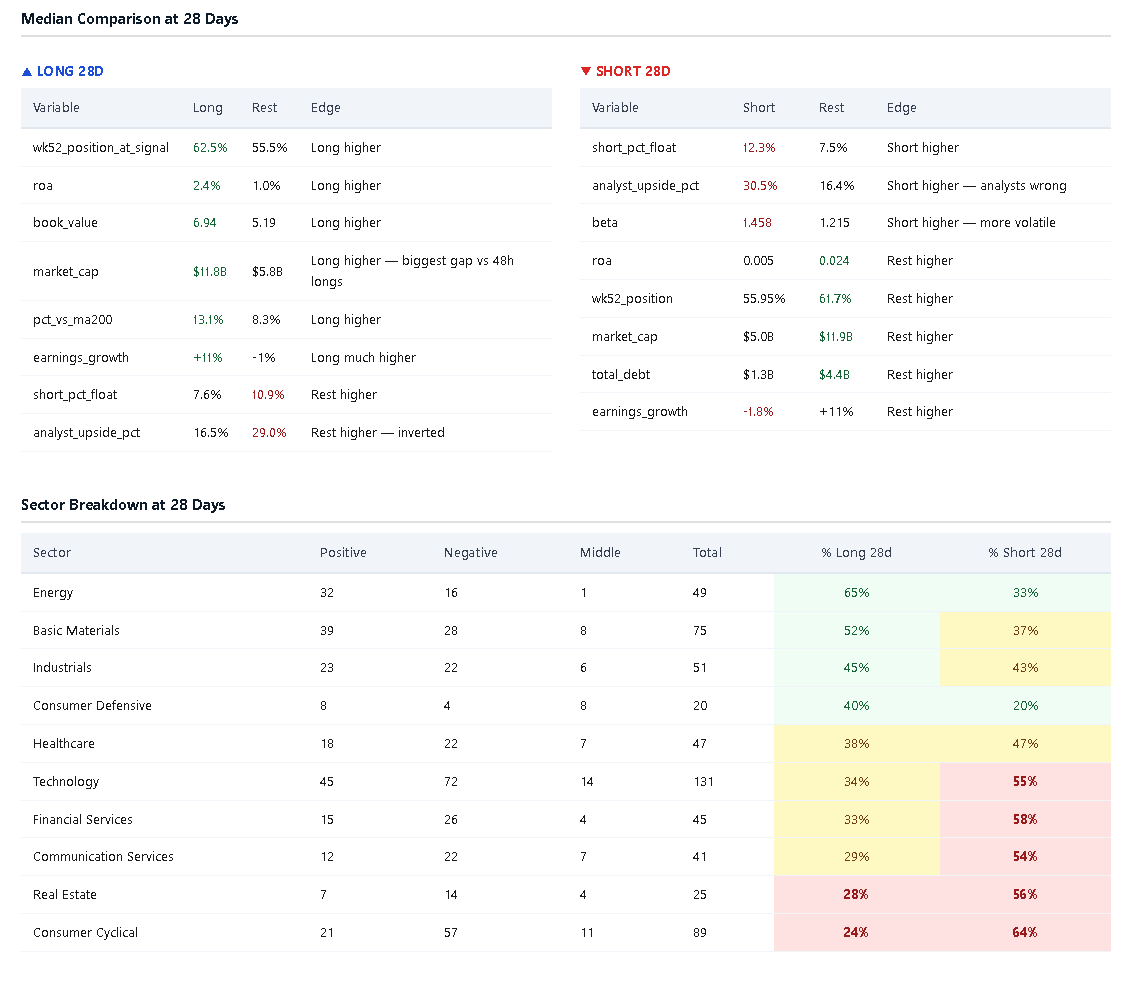Screen dimensions: 1123x984
Task: Click the 'LONG 28D' label
Action: coord(70,72)
